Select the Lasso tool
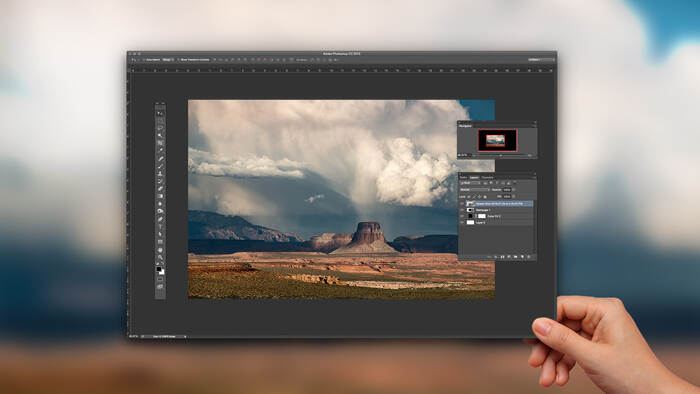This screenshot has width=700, height=394. [x=160, y=128]
